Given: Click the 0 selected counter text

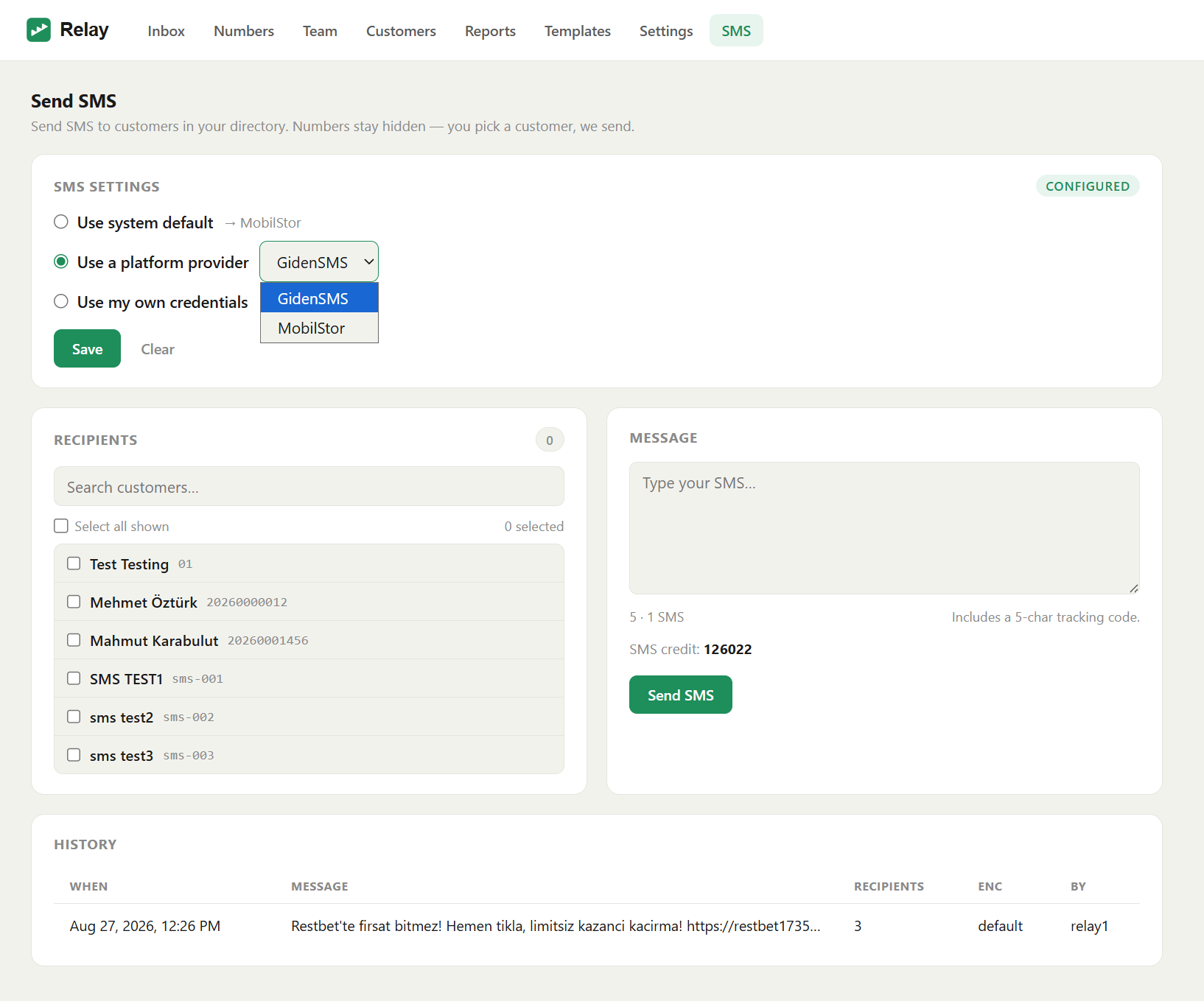Looking at the screenshot, I should (x=534, y=526).
